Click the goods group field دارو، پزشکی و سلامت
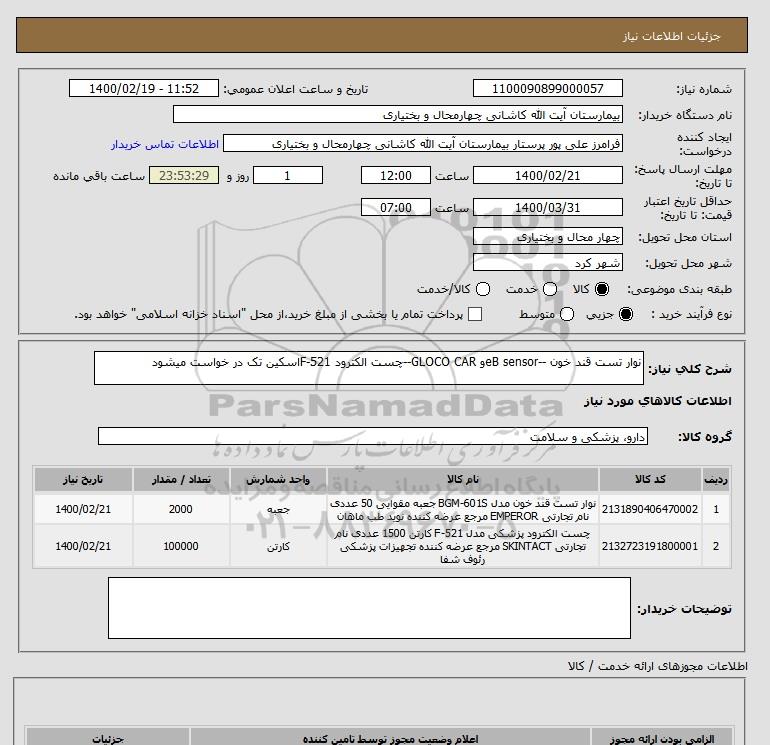 click(373, 436)
